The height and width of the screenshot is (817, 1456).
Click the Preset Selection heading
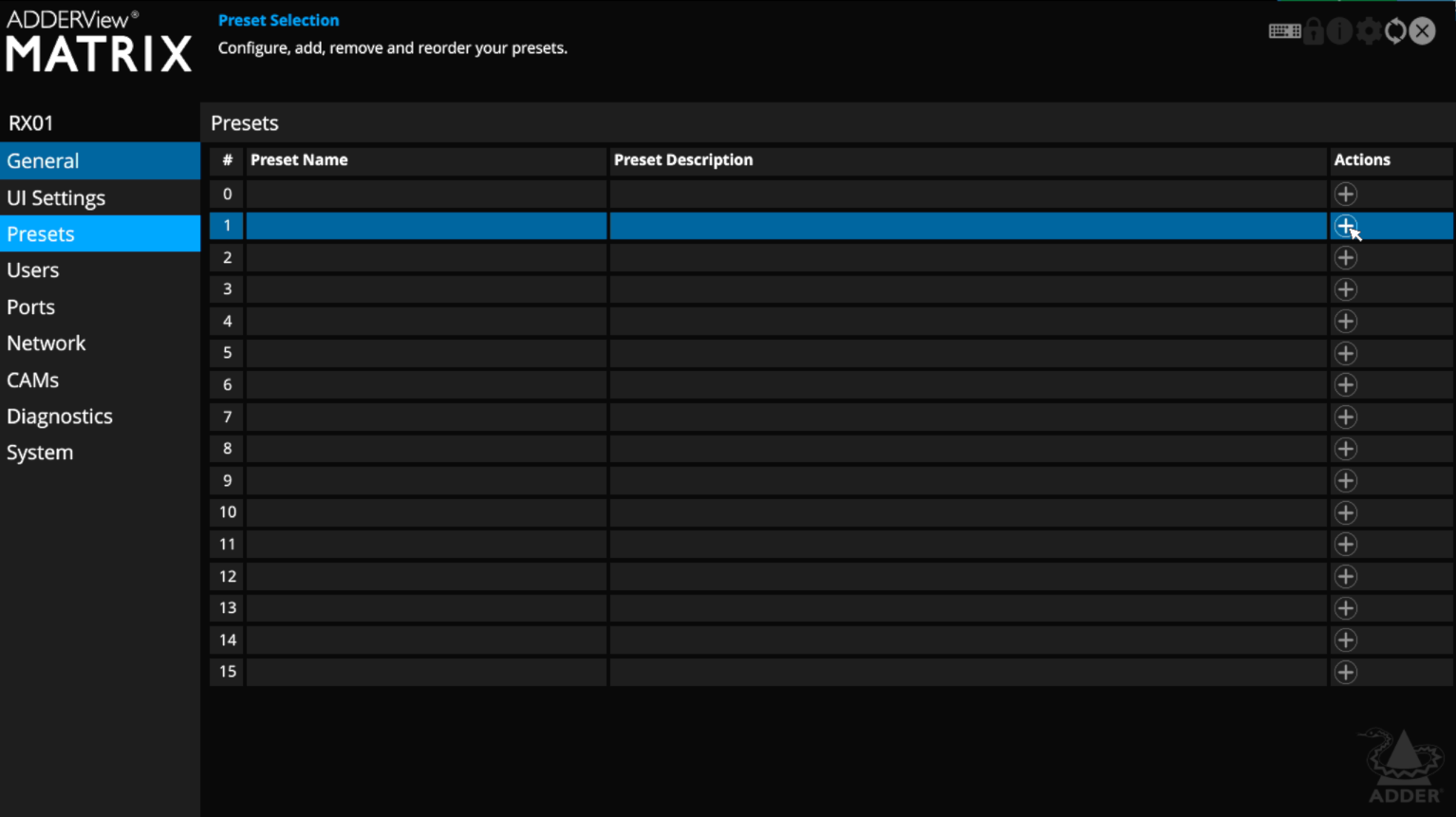pos(278,20)
